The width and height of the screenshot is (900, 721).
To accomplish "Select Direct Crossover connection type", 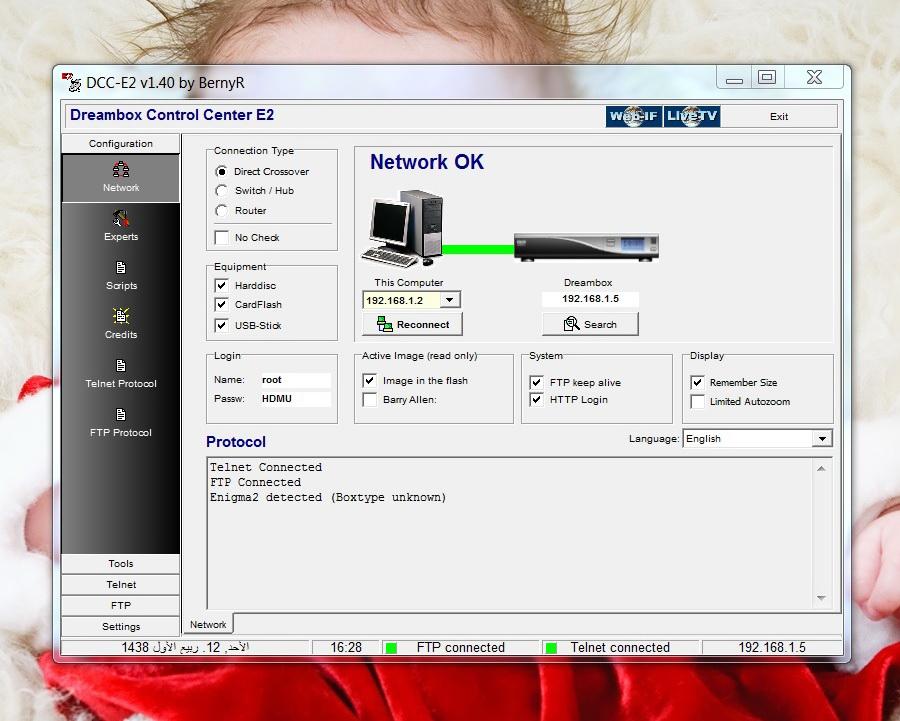I will coord(221,172).
